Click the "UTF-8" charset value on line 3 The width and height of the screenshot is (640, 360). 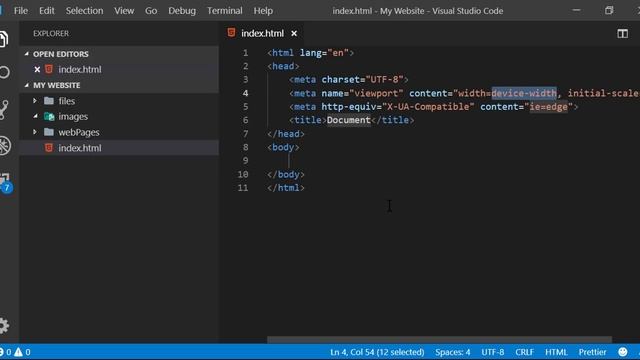pyautogui.click(x=384, y=79)
